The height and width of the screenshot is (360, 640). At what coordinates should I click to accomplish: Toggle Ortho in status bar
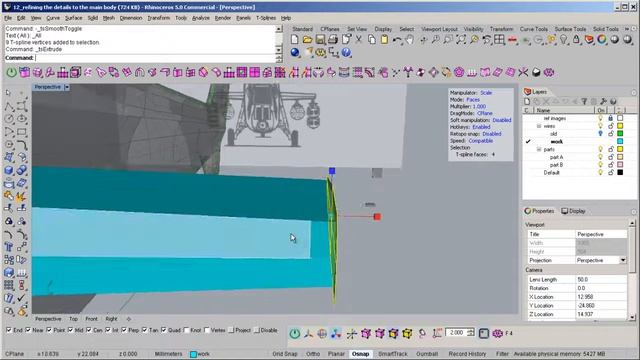pyautogui.click(x=313, y=354)
